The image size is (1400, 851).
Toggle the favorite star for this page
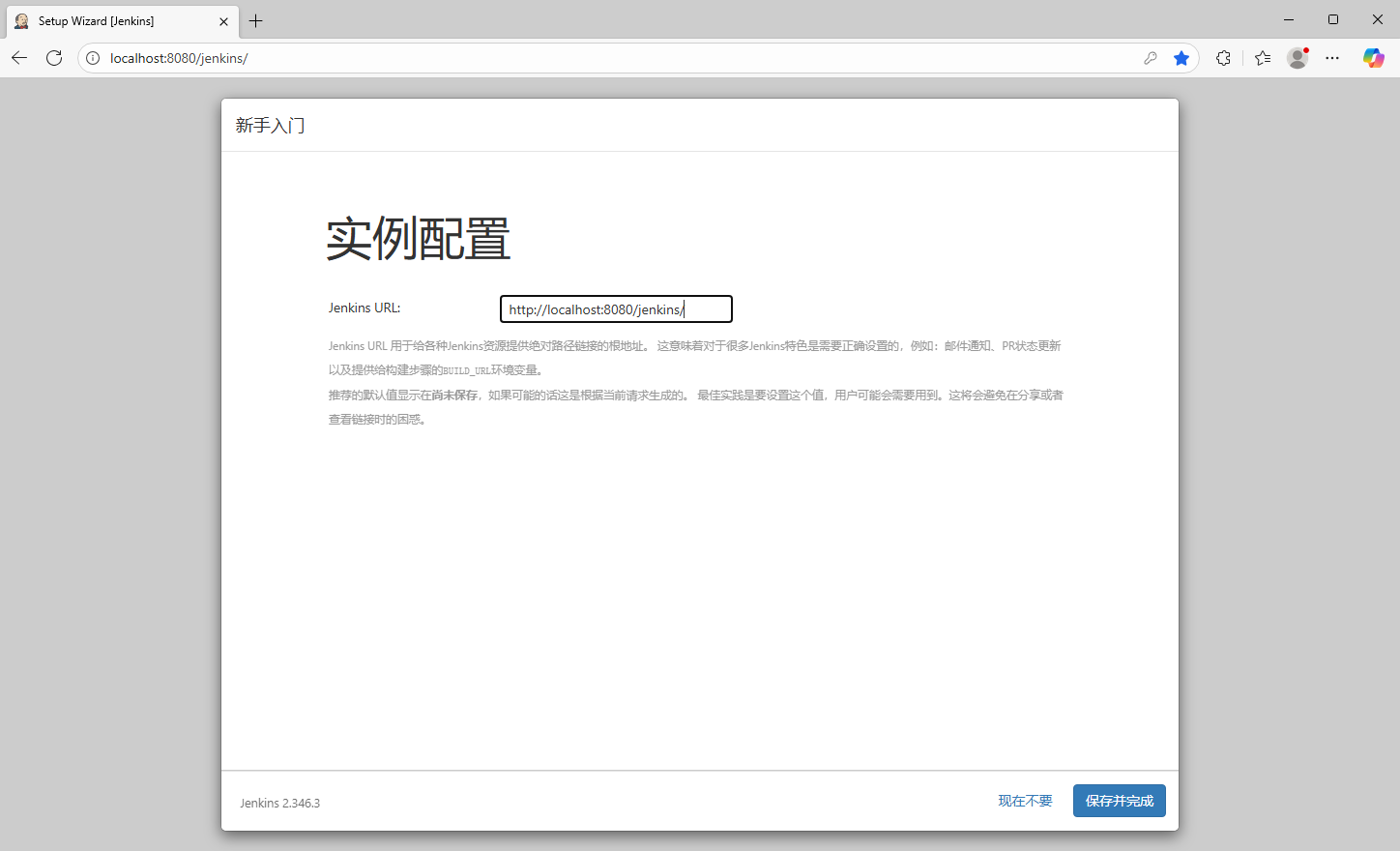click(x=1181, y=58)
